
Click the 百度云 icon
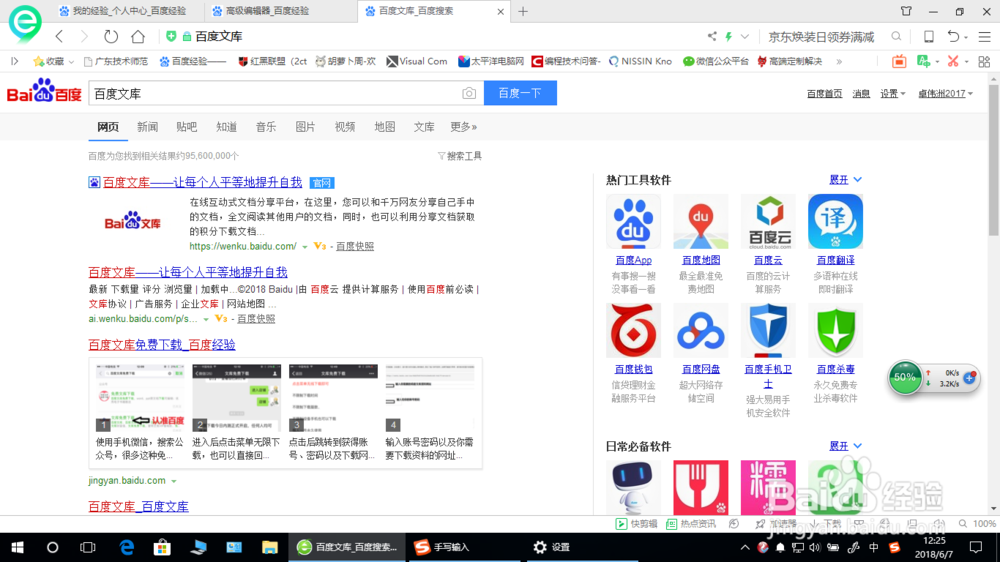pyautogui.click(x=768, y=221)
